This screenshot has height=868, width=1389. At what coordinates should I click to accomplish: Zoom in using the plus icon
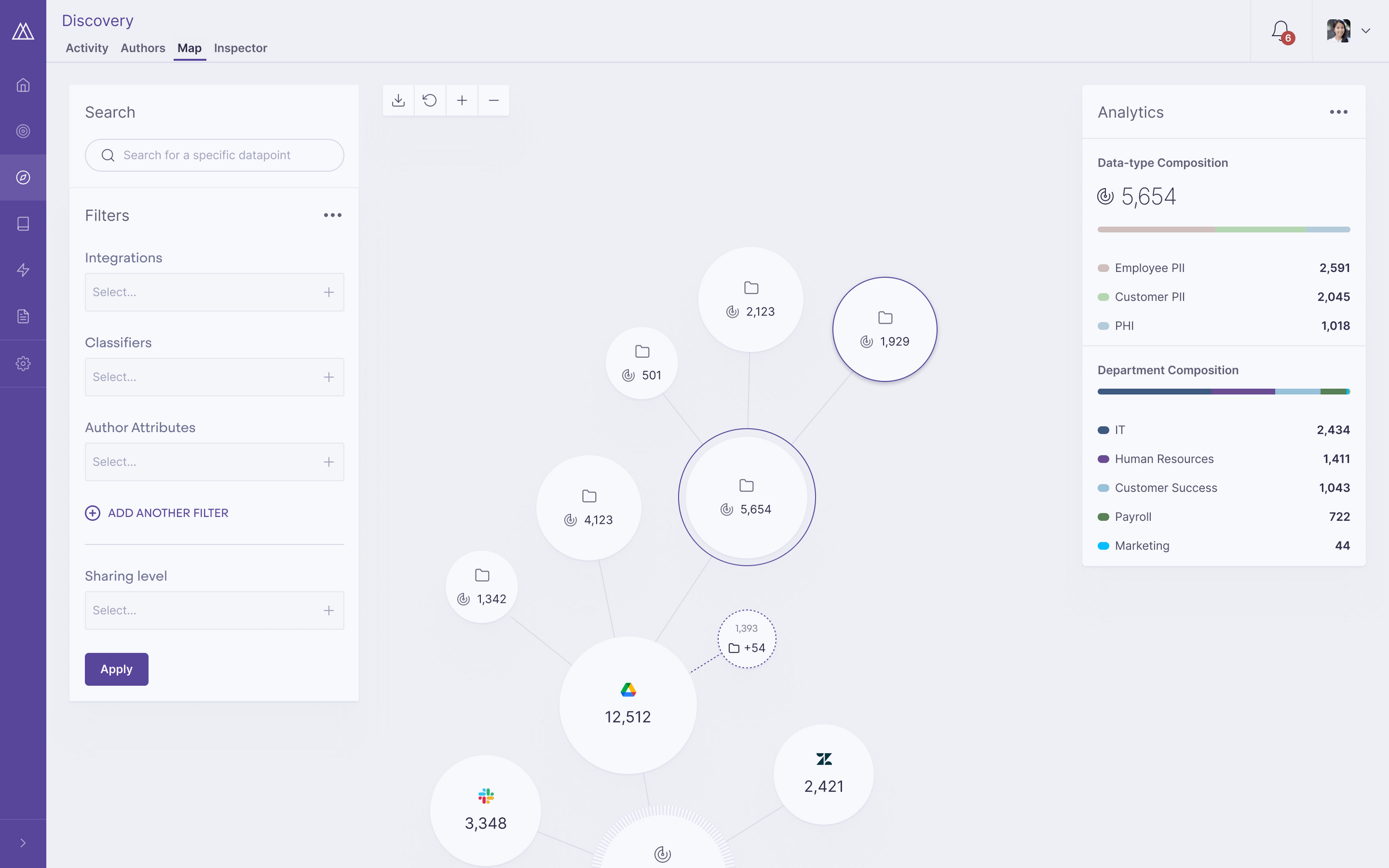[x=462, y=100]
